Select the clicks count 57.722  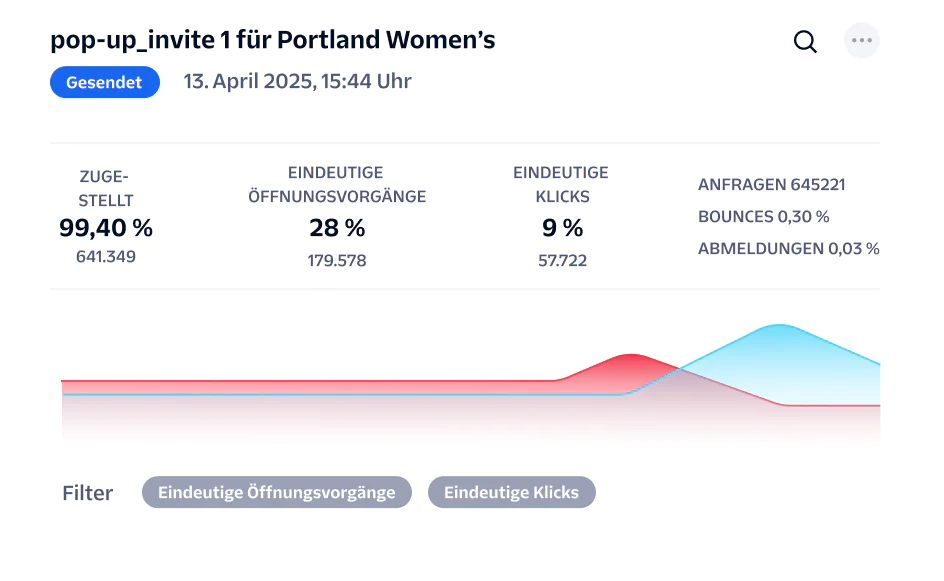562,260
